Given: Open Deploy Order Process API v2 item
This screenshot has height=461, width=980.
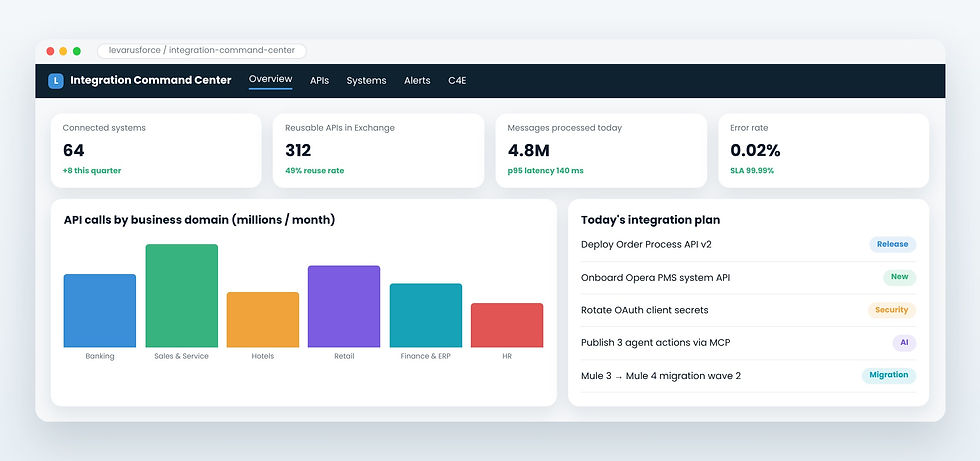Looking at the screenshot, I should (x=748, y=245).
